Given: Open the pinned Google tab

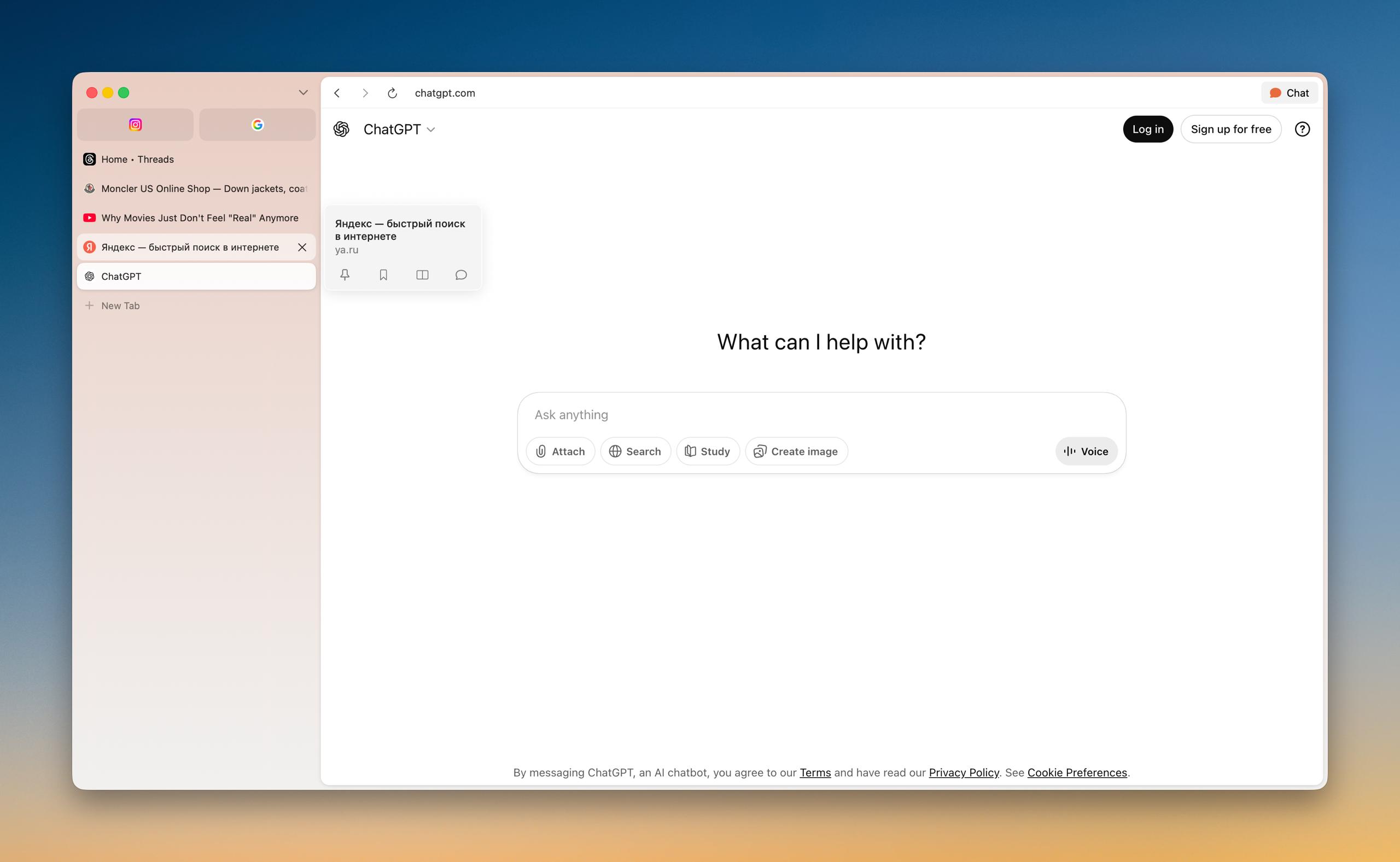Looking at the screenshot, I should click(257, 125).
